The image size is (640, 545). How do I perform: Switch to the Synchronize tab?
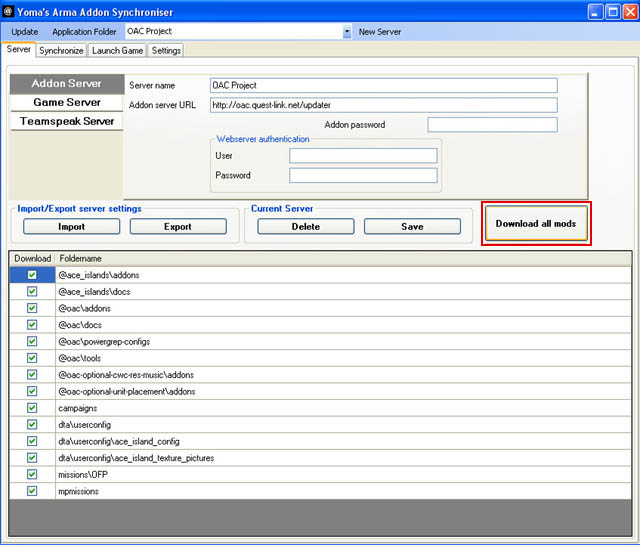pyautogui.click(x=61, y=50)
